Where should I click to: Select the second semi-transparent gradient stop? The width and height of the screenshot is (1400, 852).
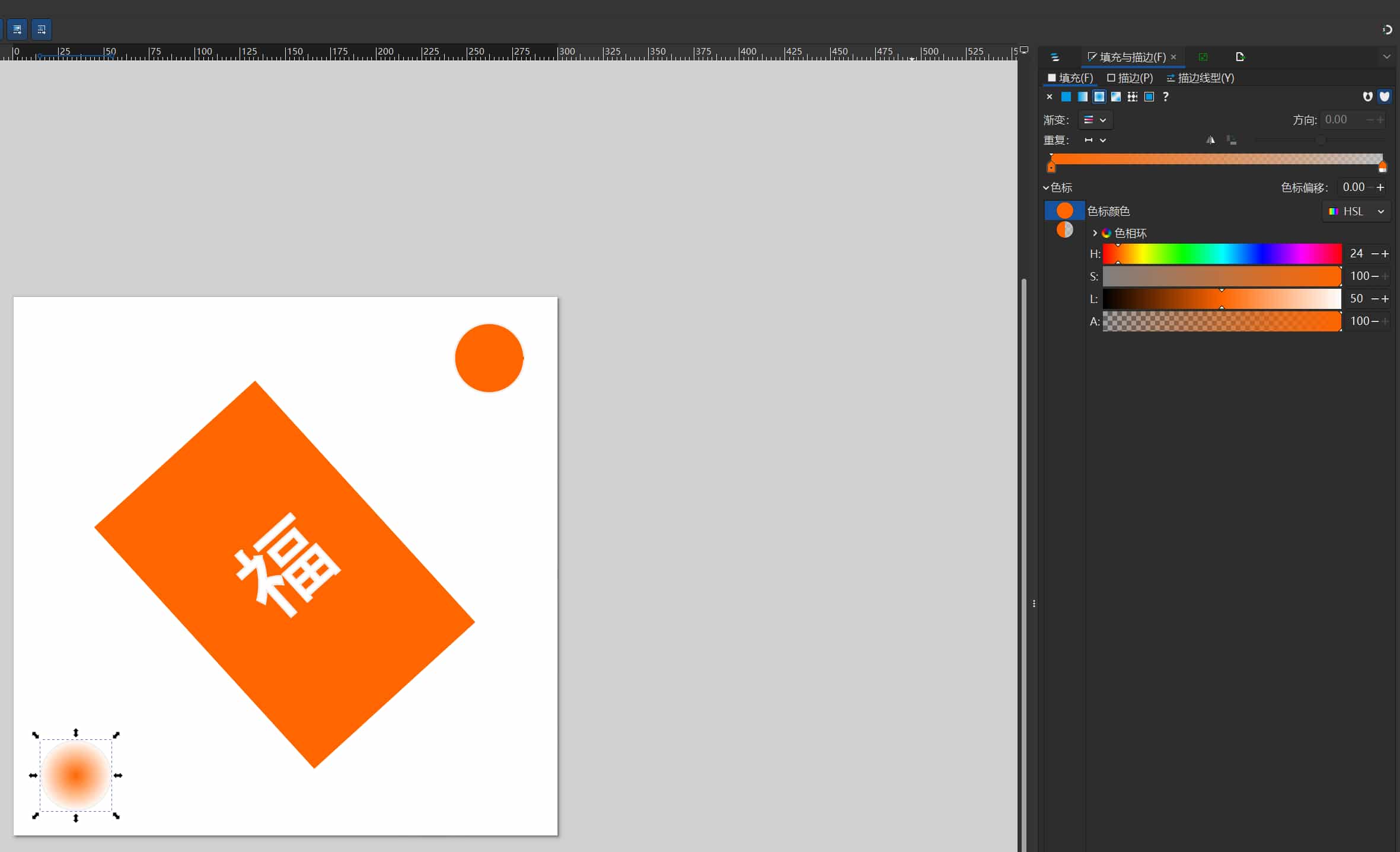[x=1064, y=229]
